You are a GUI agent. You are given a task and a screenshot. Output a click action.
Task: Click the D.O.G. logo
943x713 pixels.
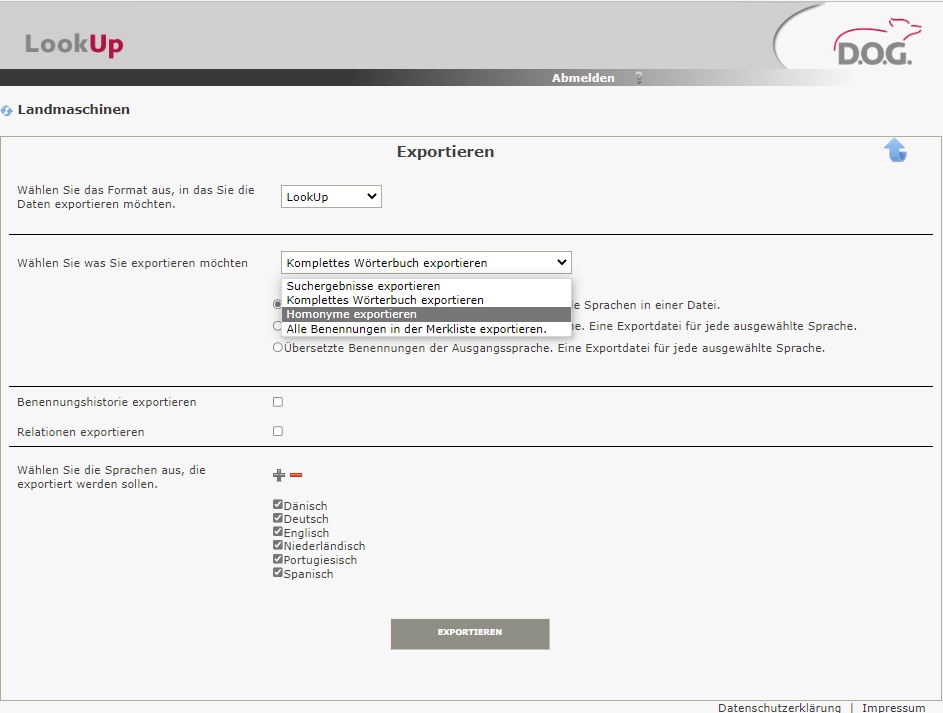(x=871, y=46)
